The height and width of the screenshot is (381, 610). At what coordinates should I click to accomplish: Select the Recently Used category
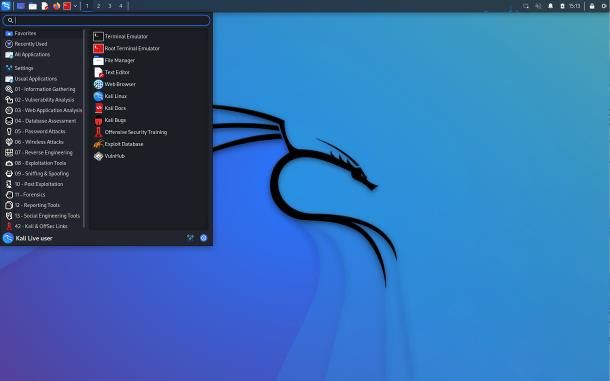[42, 44]
